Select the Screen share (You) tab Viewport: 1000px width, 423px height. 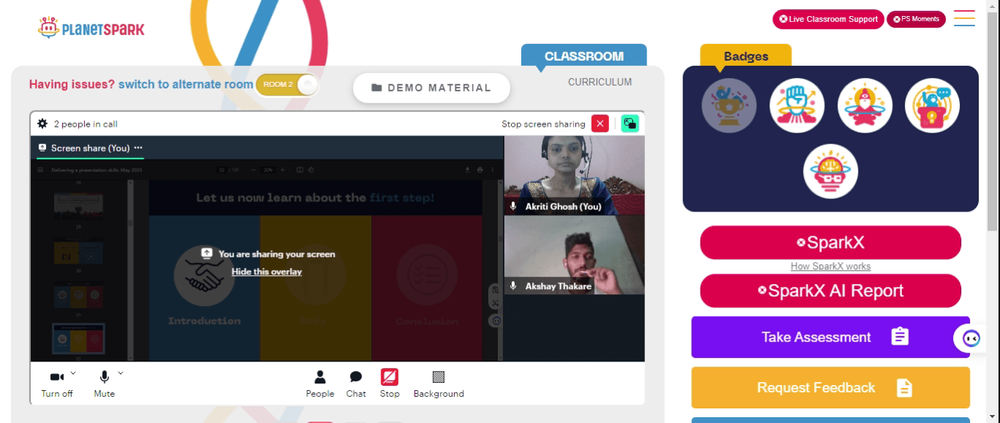(x=90, y=148)
